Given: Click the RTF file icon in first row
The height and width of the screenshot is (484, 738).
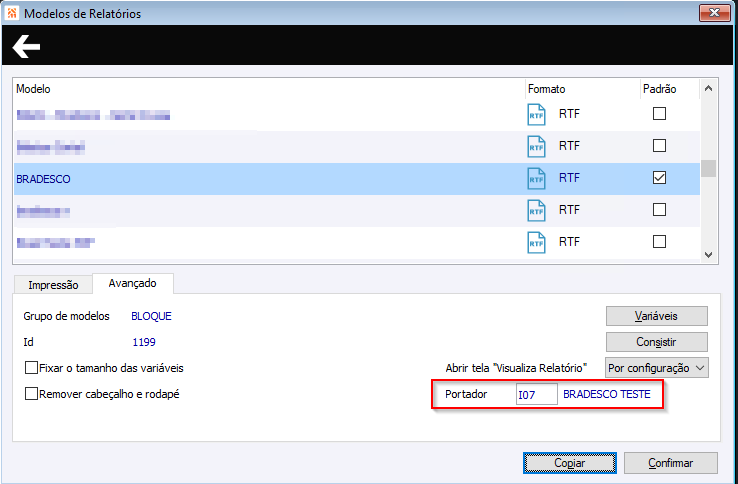Looking at the screenshot, I should [536, 115].
